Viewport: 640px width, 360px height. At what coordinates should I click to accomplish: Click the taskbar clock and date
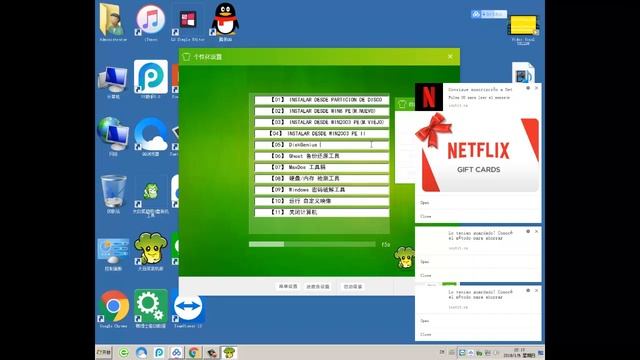point(519,353)
